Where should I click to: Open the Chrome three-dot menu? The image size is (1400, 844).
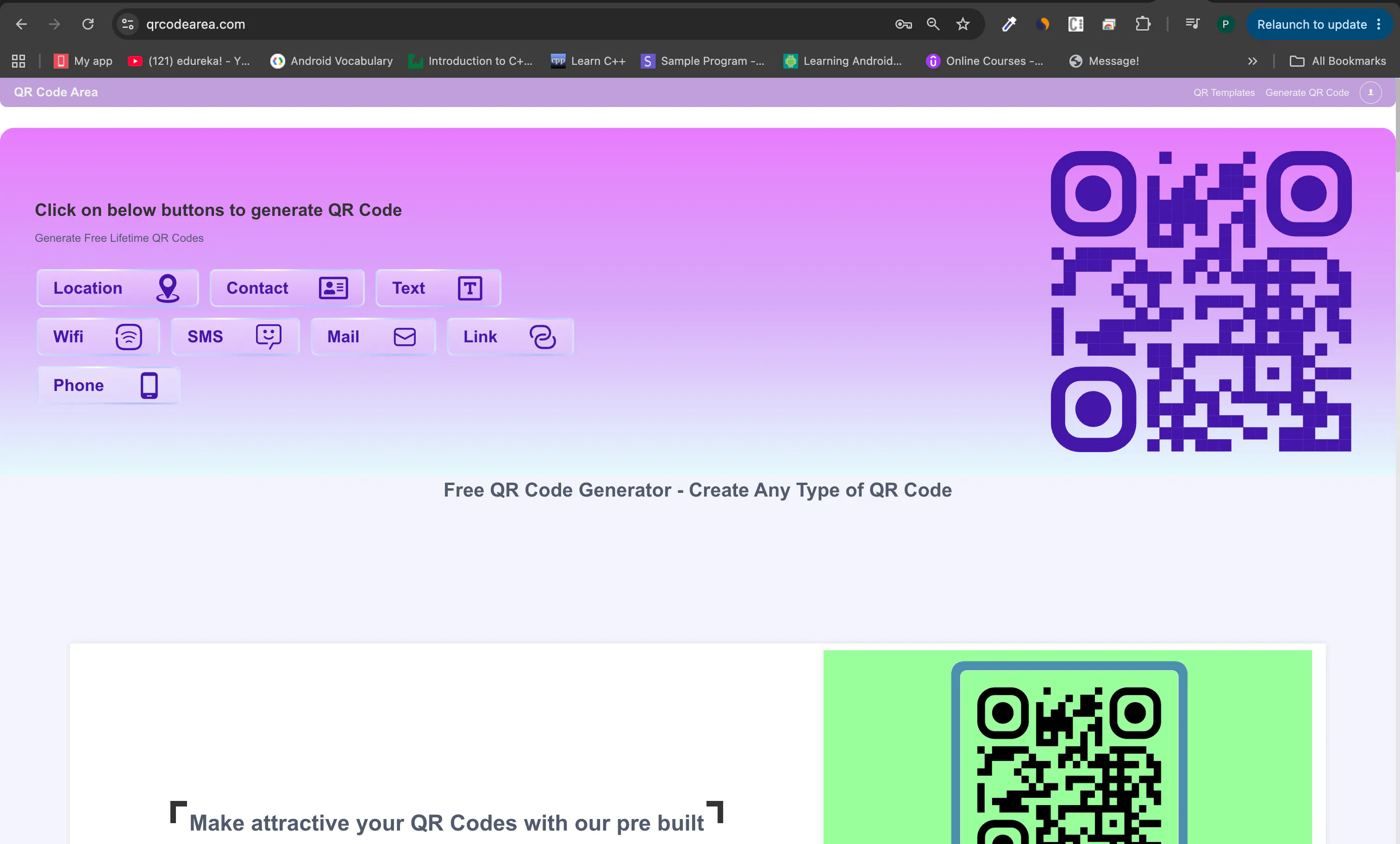(1379, 25)
